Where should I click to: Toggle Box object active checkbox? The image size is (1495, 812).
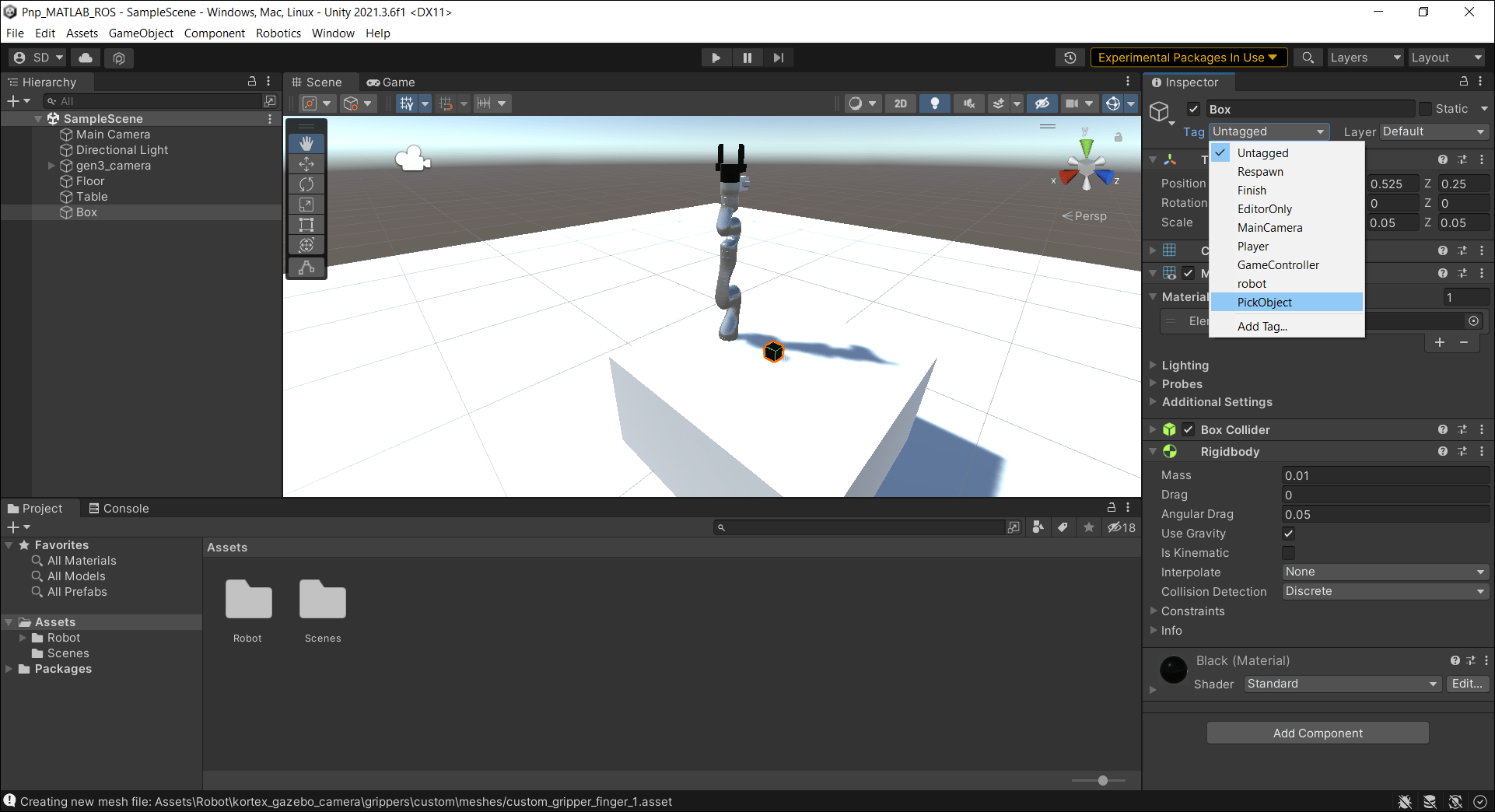tap(1193, 109)
